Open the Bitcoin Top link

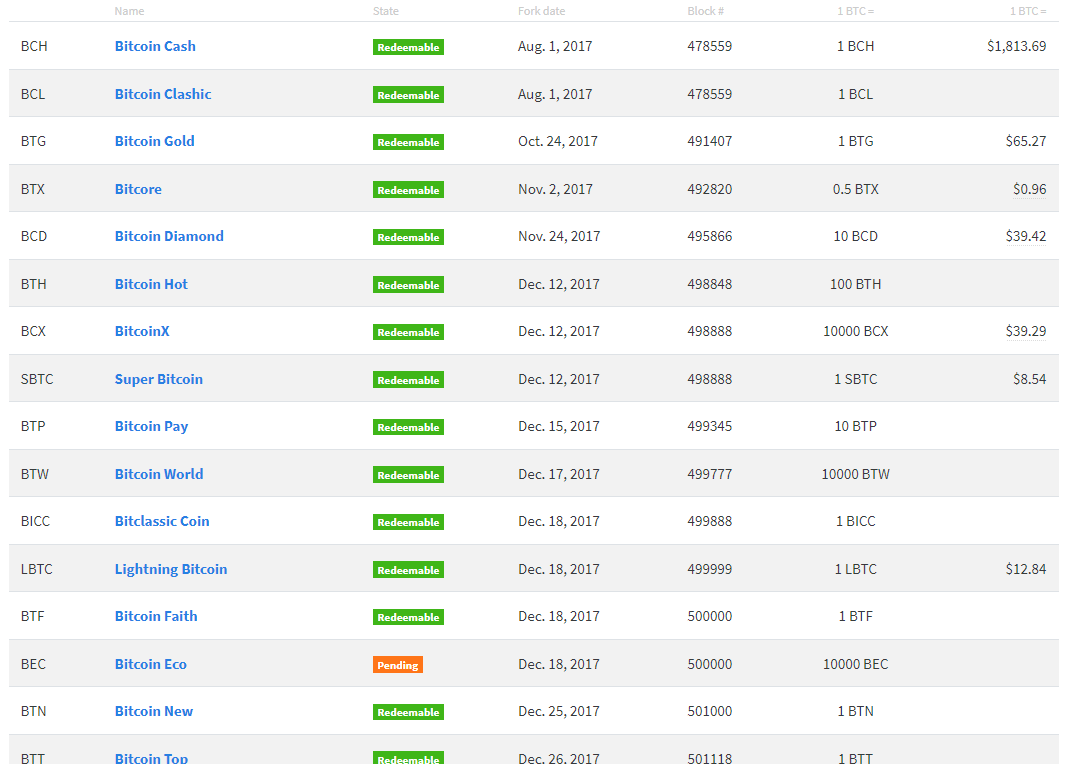point(151,758)
